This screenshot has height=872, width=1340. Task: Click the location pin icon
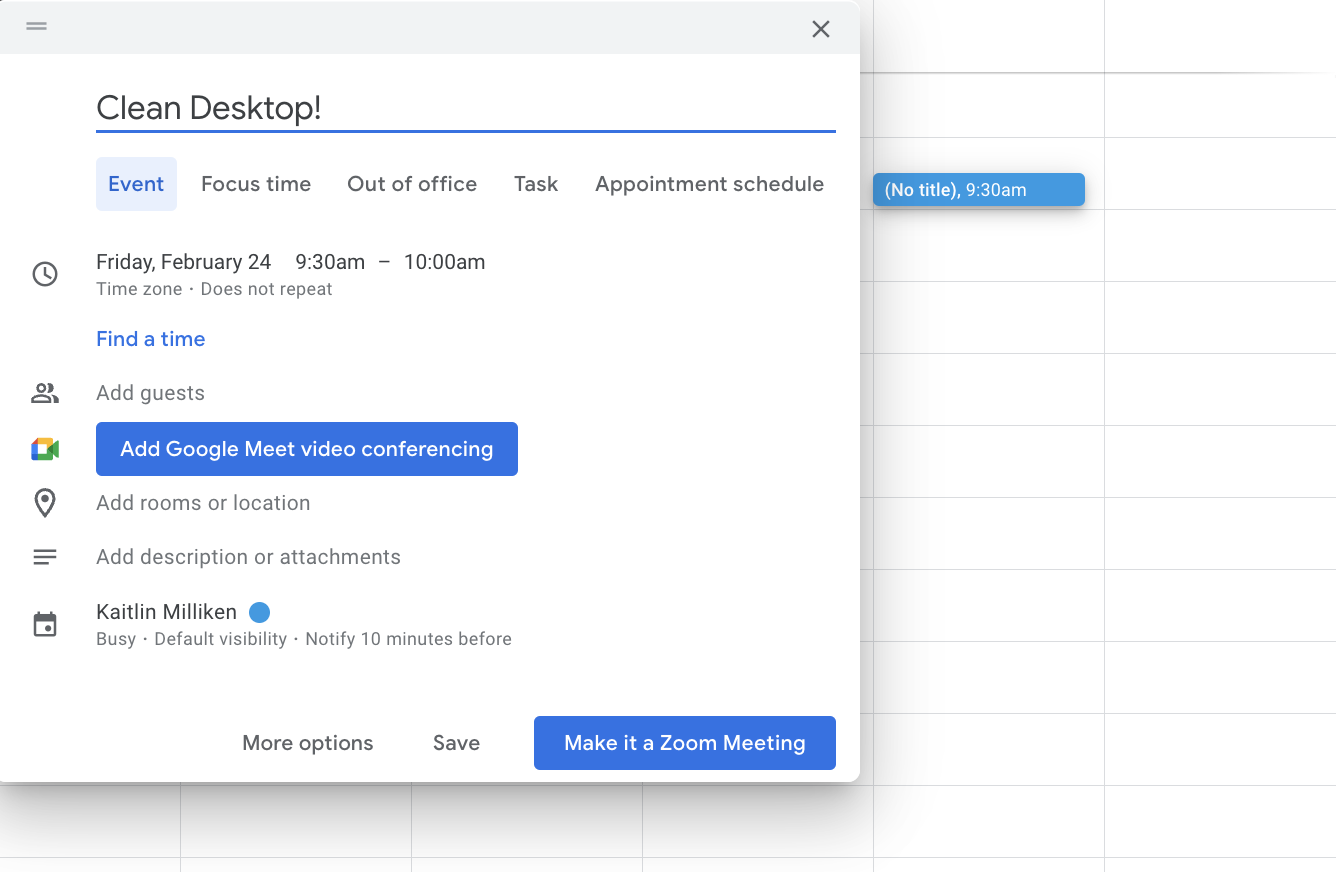(x=45, y=503)
